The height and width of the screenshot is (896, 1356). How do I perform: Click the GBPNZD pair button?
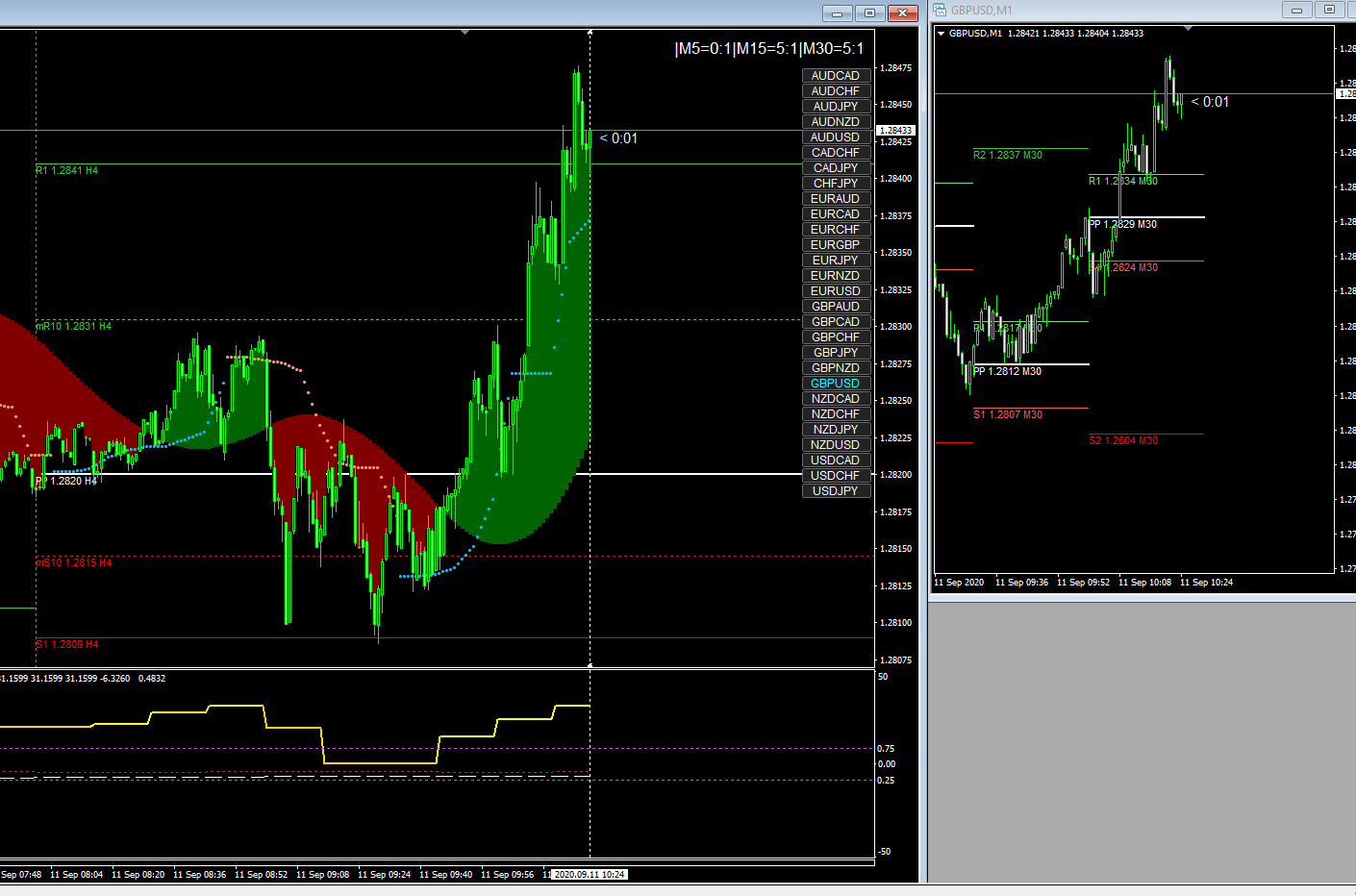[836, 368]
